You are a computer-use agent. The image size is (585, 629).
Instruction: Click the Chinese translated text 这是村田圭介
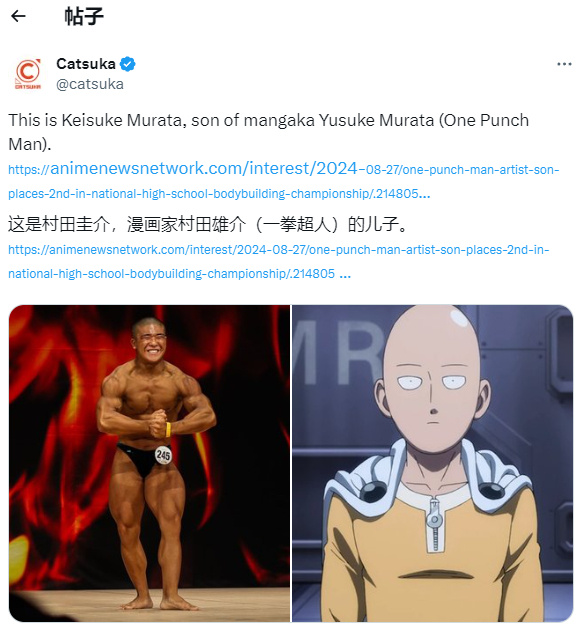coord(208,224)
